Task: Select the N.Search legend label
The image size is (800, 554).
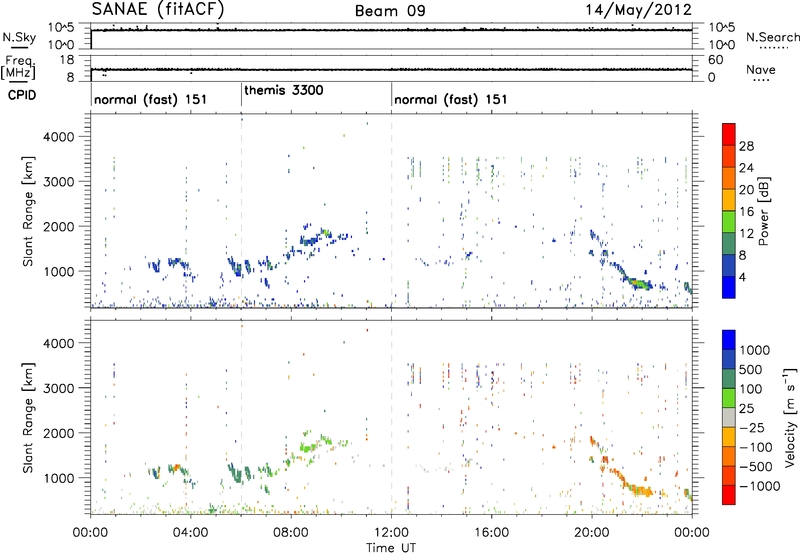Action: (772, 37)
